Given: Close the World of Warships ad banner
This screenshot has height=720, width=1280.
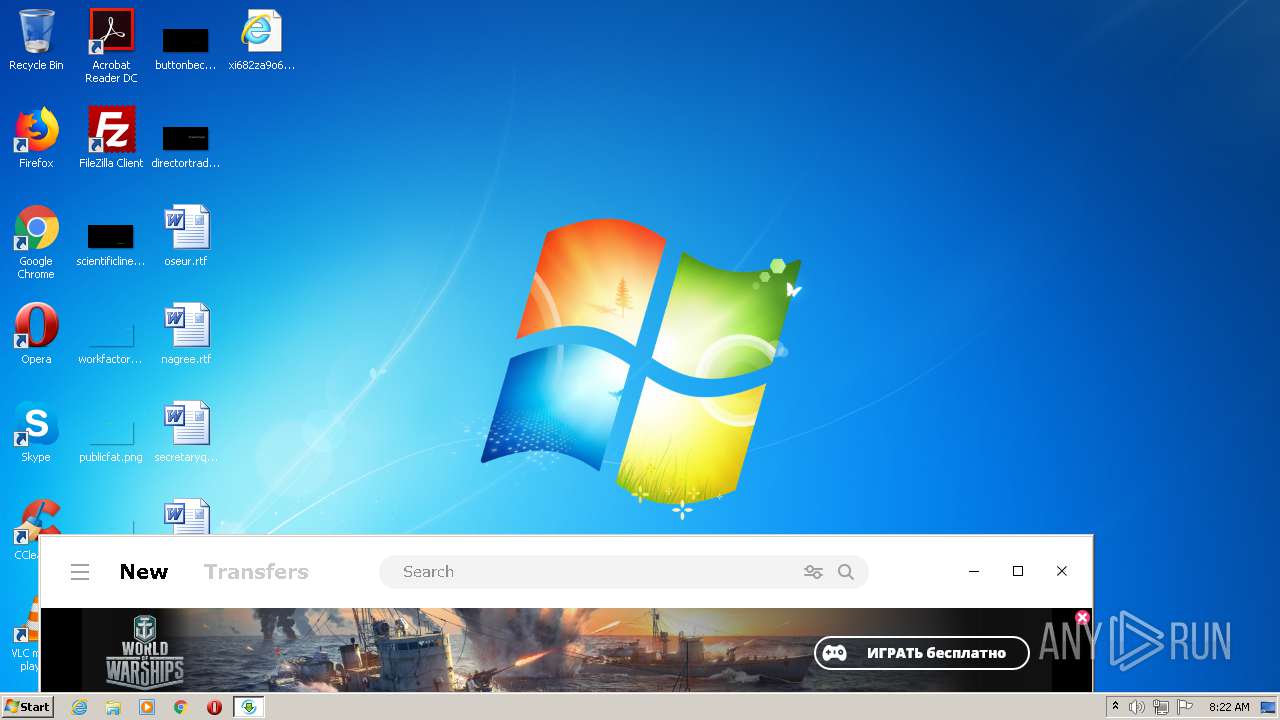Looking at the screenshot, I should (1081, 617).
